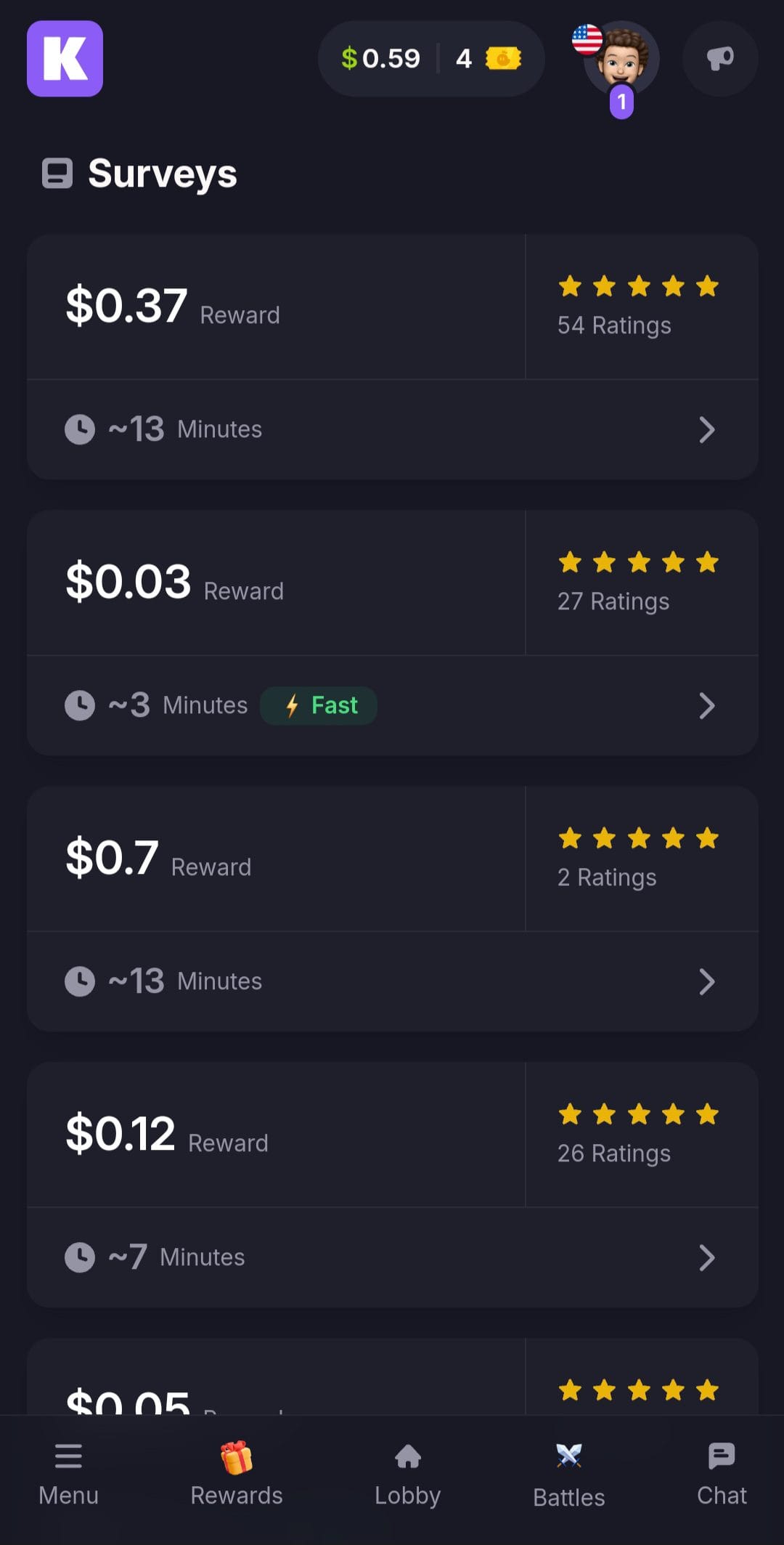Open the Rewards gift icon
This screenshot has width=784, height=1545.
coord(237,1457)
